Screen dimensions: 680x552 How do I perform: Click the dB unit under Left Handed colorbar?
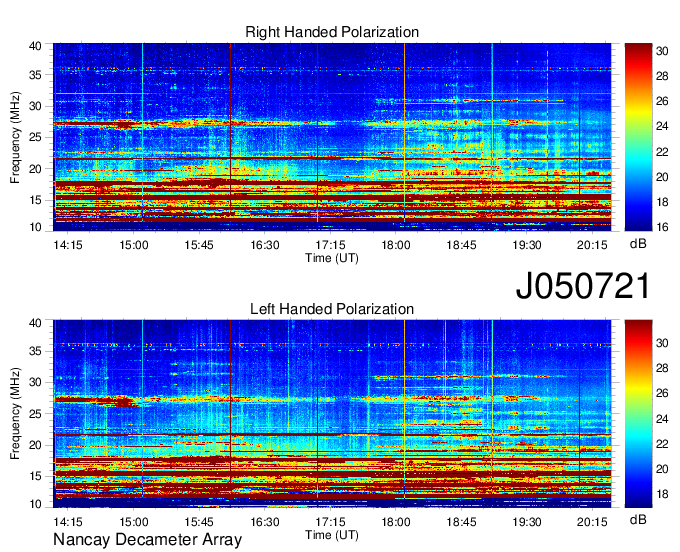coord(638,519)
